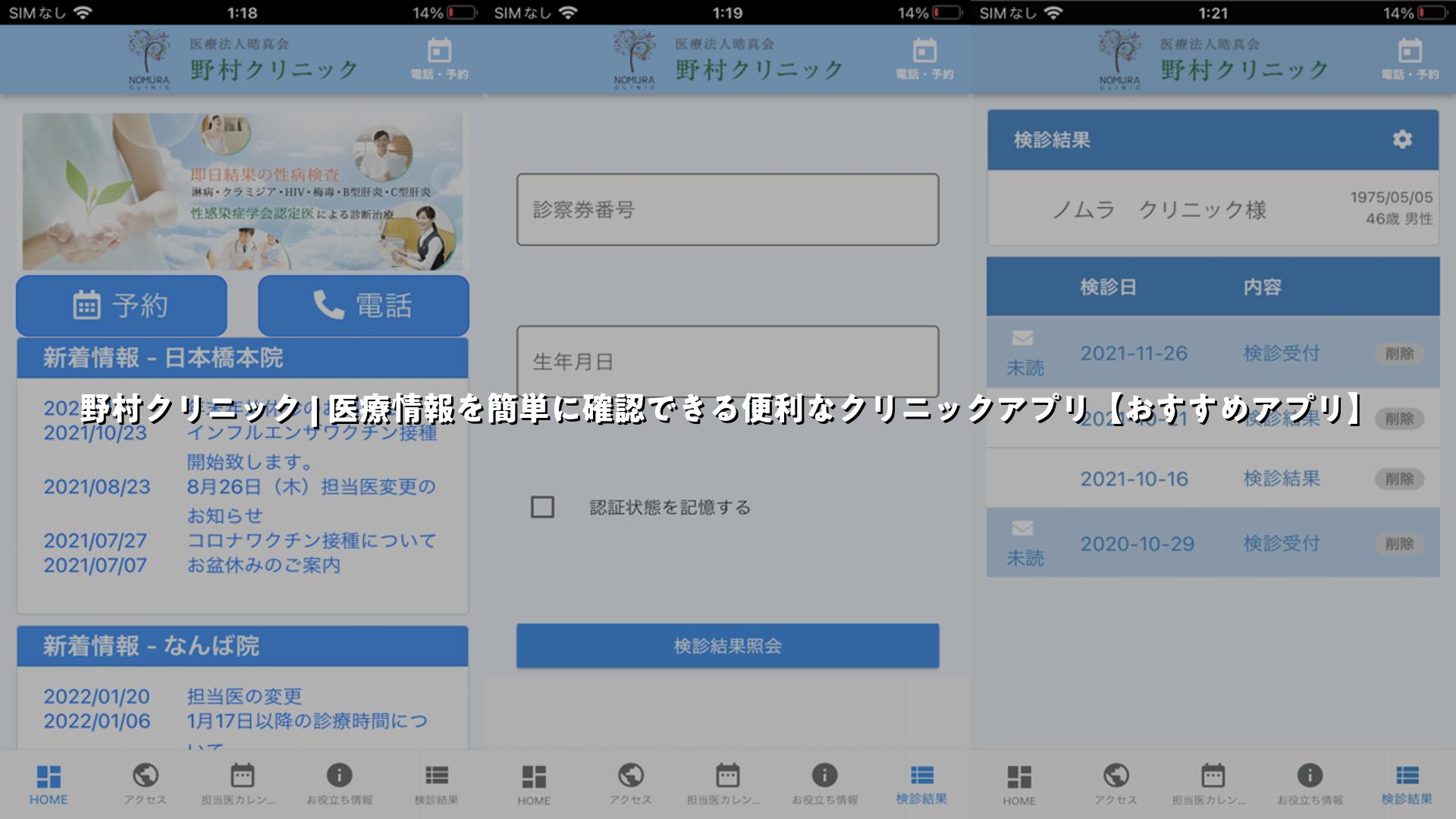
Task: Select アクセス globe tab in middle phone
Action: pyautogui.click(x=630, y=785)
